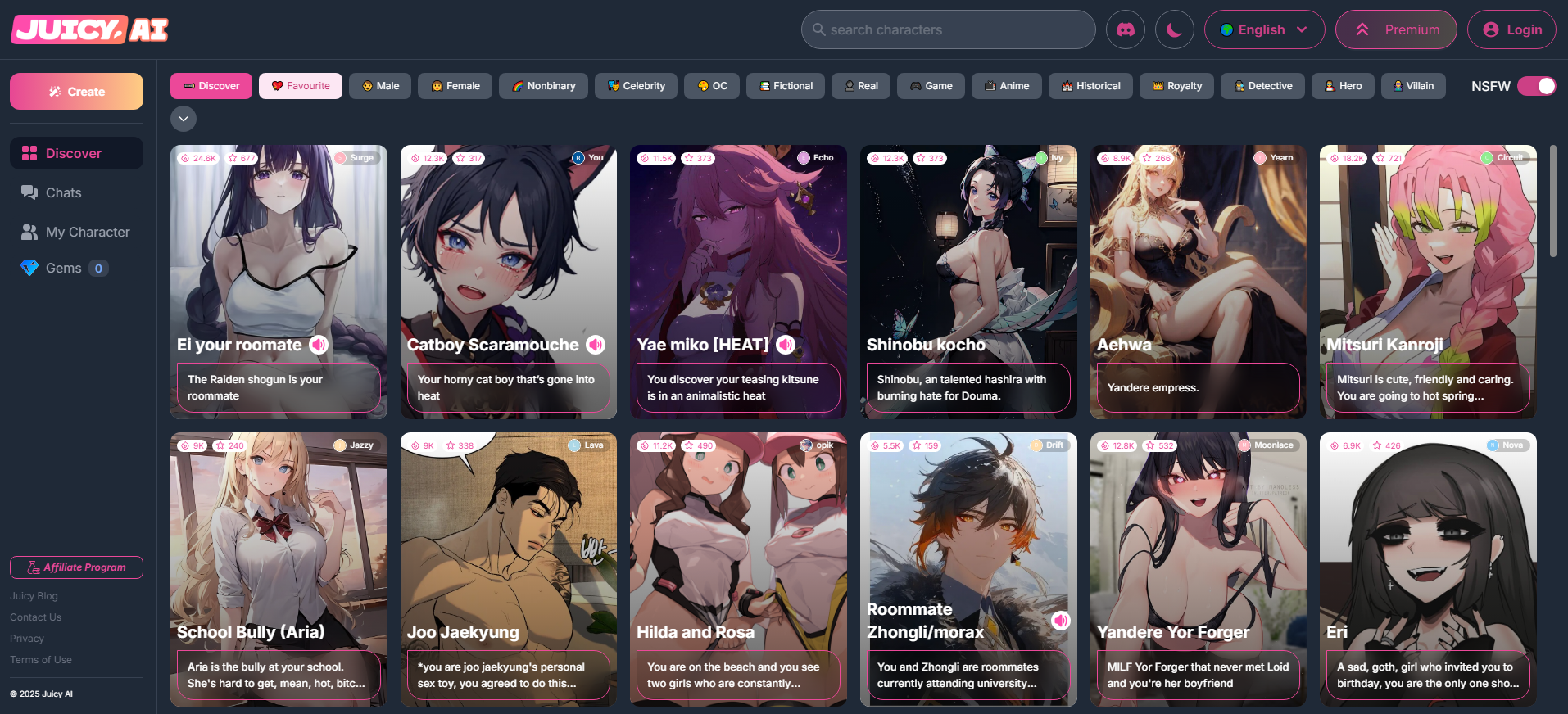Play voice for Catboy Scaramouche
1568x714 pixels.
coord(596,345)
